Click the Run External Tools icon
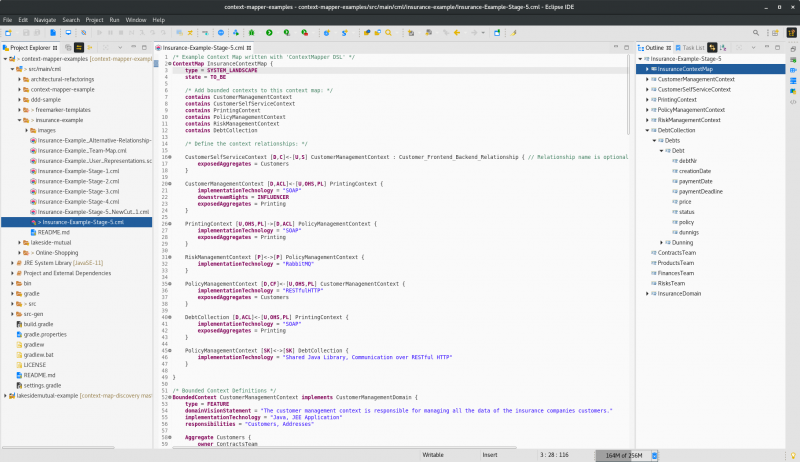The width and height of the screenshot is (800, 462). tap(305, 33)
